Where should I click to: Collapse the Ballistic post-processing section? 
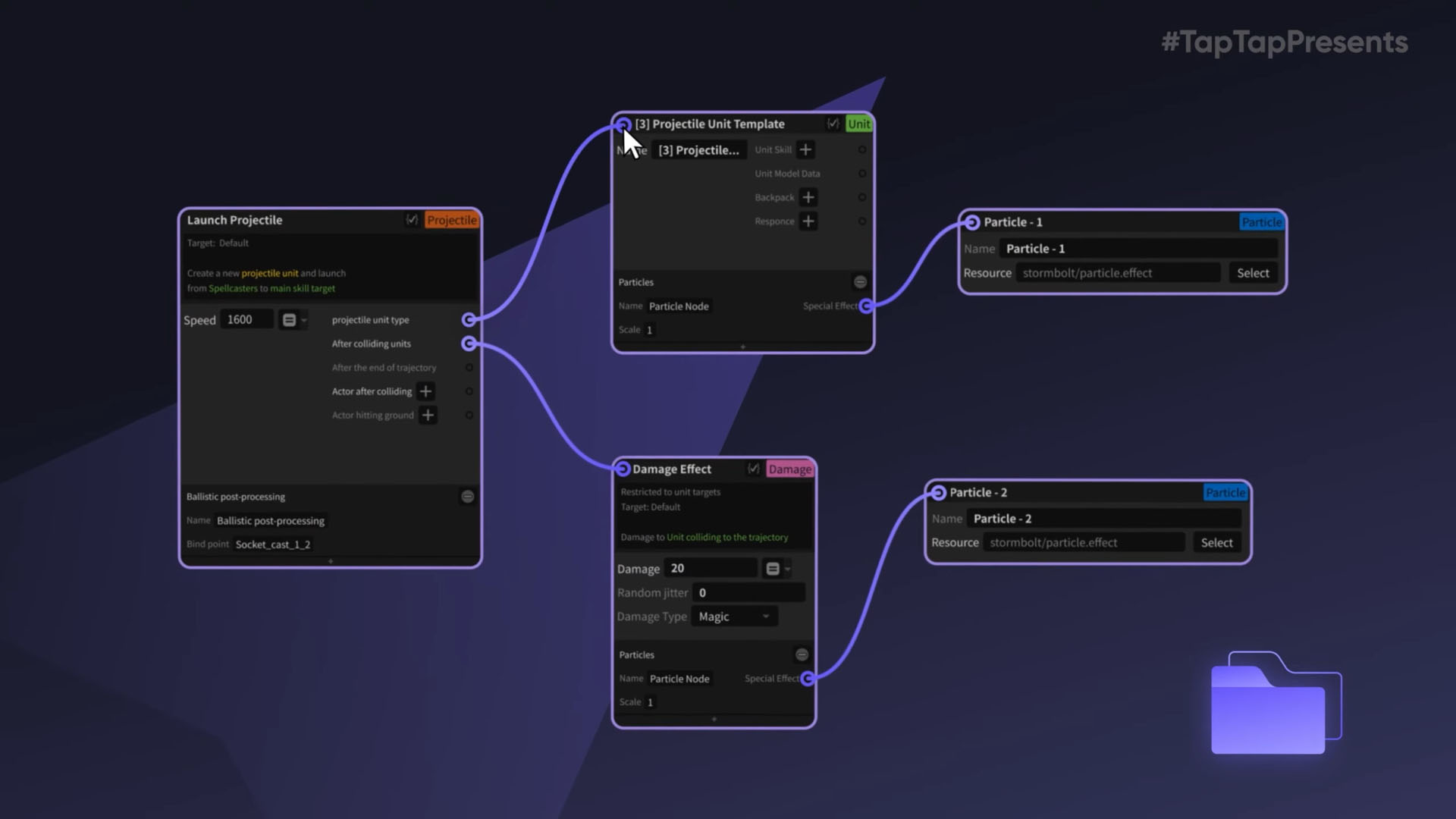(x=468, y=497)
